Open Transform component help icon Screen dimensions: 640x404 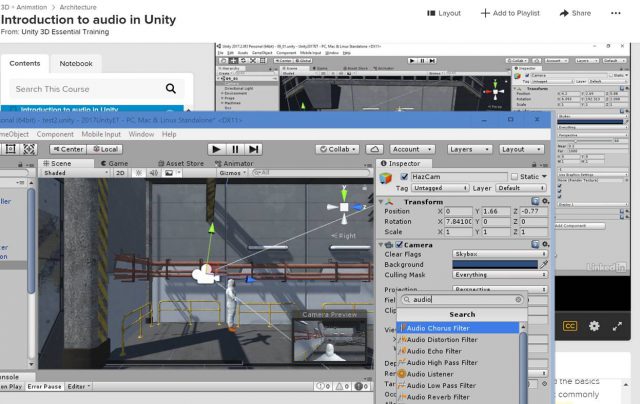535,201
